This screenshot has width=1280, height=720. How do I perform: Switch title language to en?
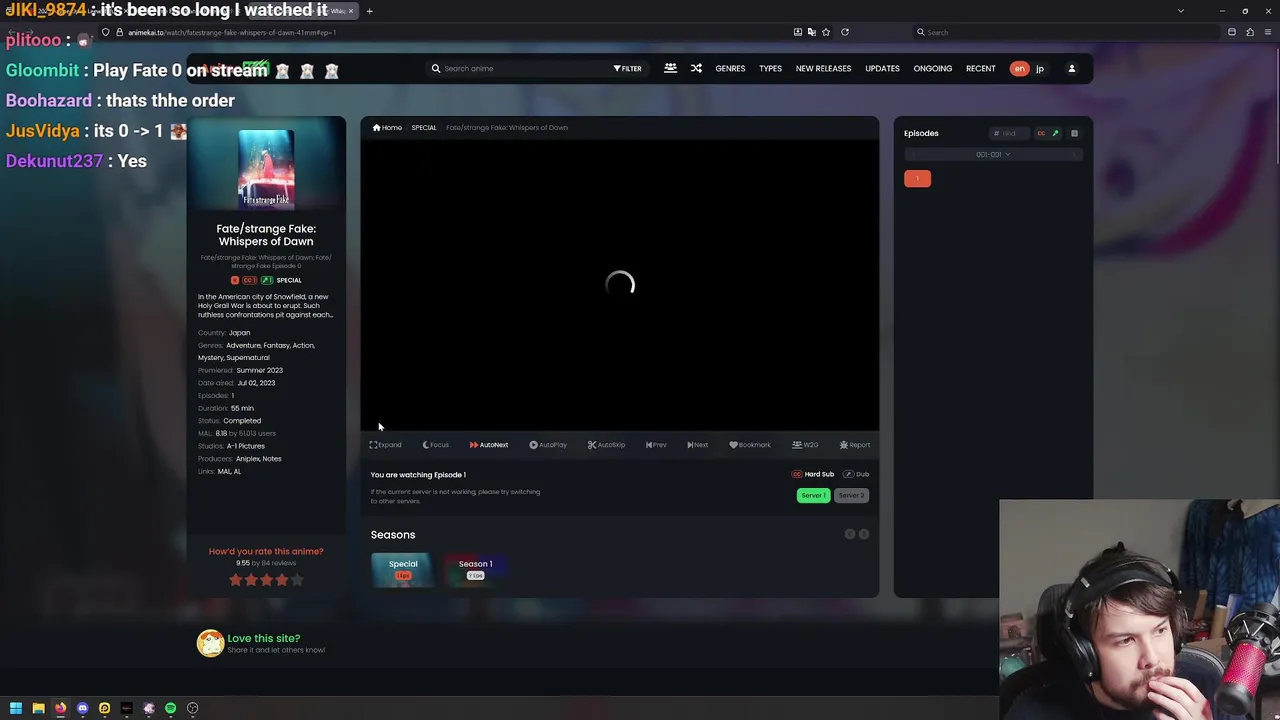tap(1019, 68)
